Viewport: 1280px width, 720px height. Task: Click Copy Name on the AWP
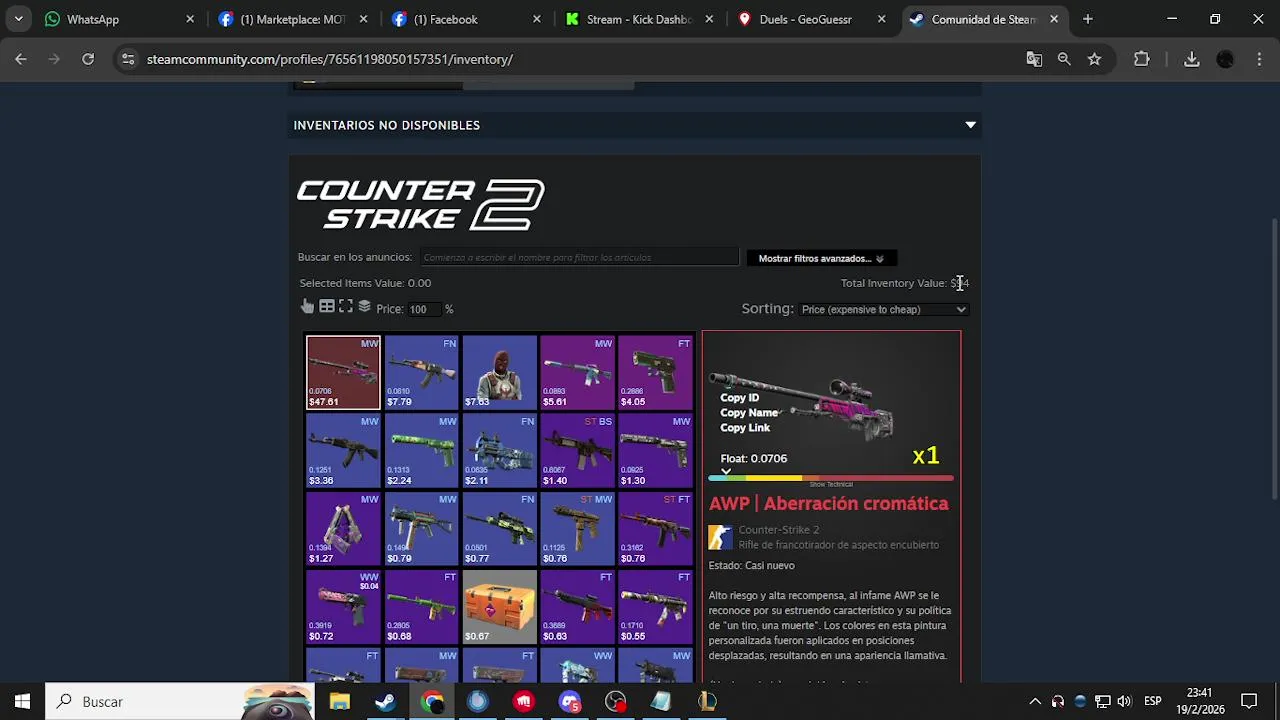point(749,413)
